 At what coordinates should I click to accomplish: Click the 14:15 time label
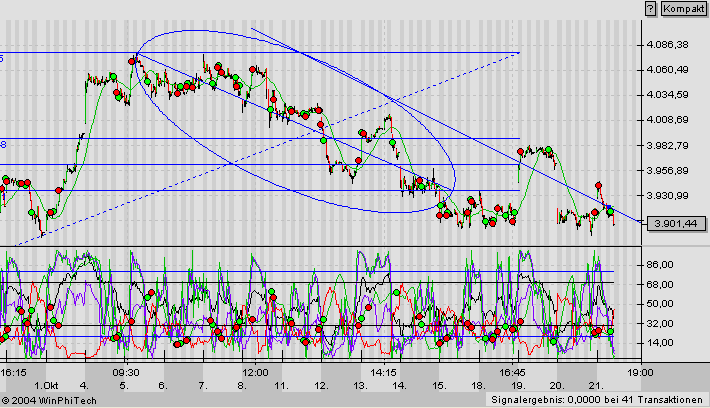(384, 373)
